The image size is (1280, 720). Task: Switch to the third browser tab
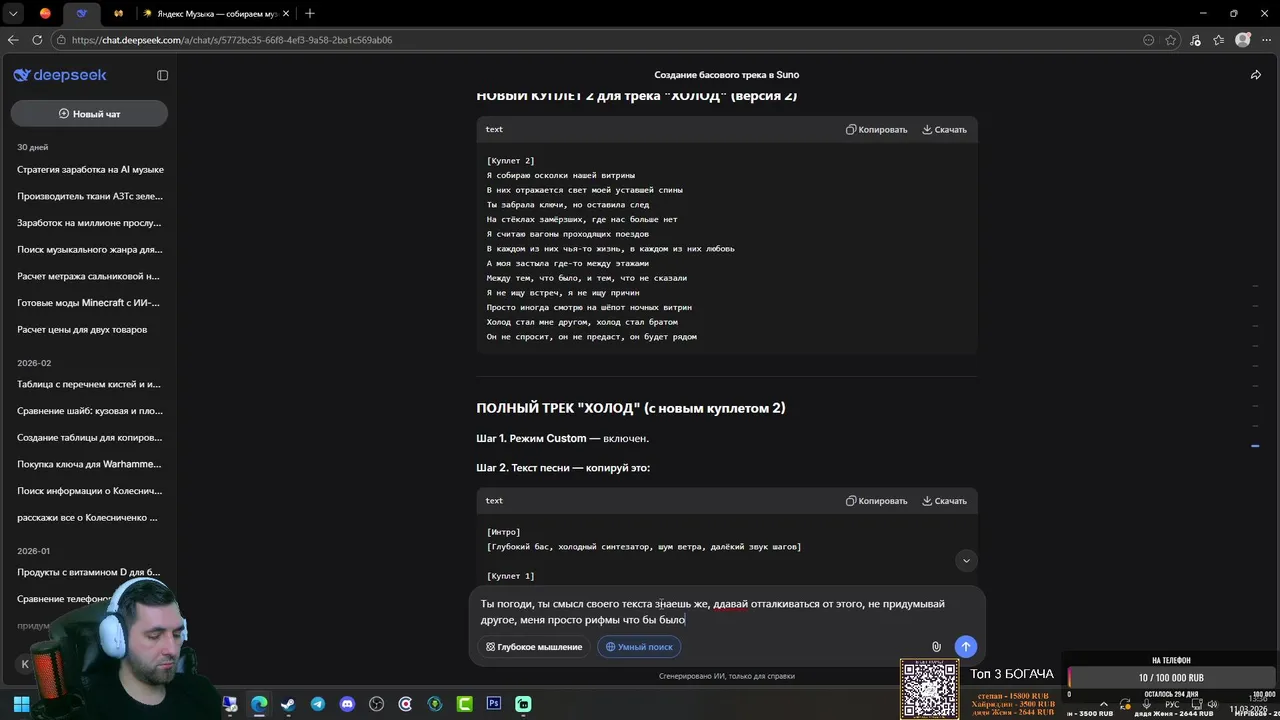click(x=118, y=13)
